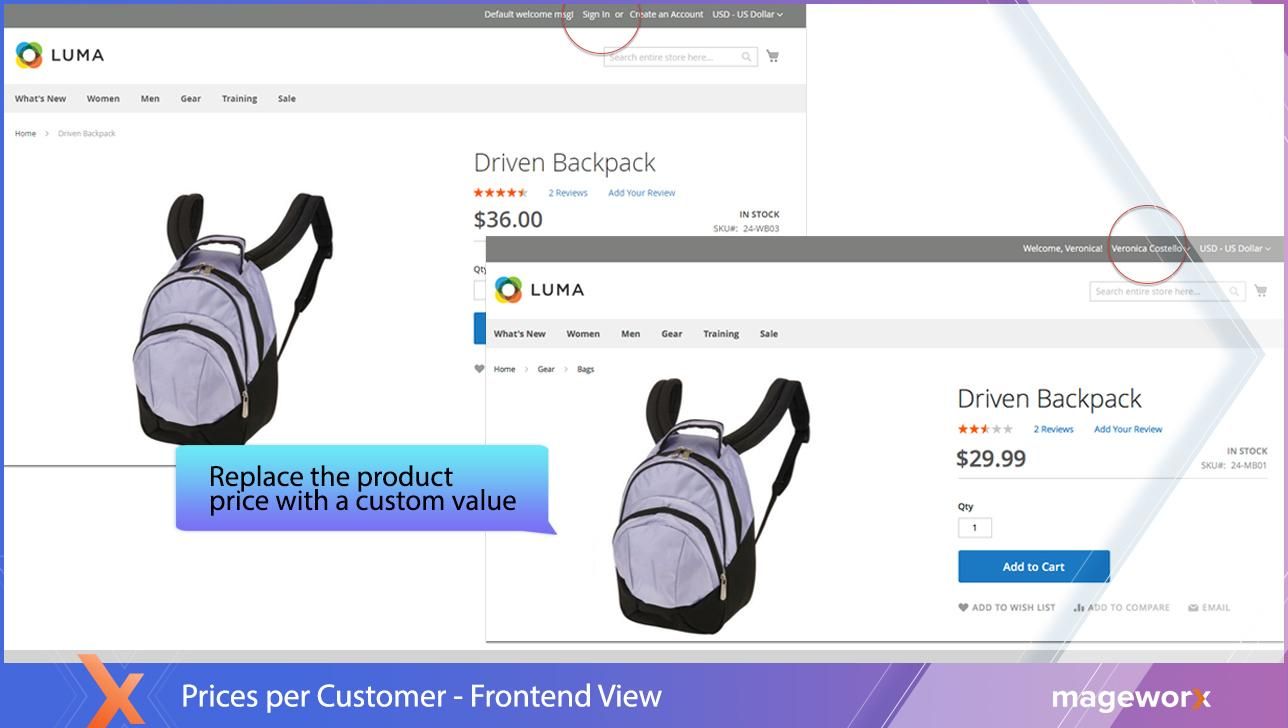The width and height of the screenshot is (1288, 728).
Task: Open the Women menu in the back window navigation
Action: click(x=103, y=98)
